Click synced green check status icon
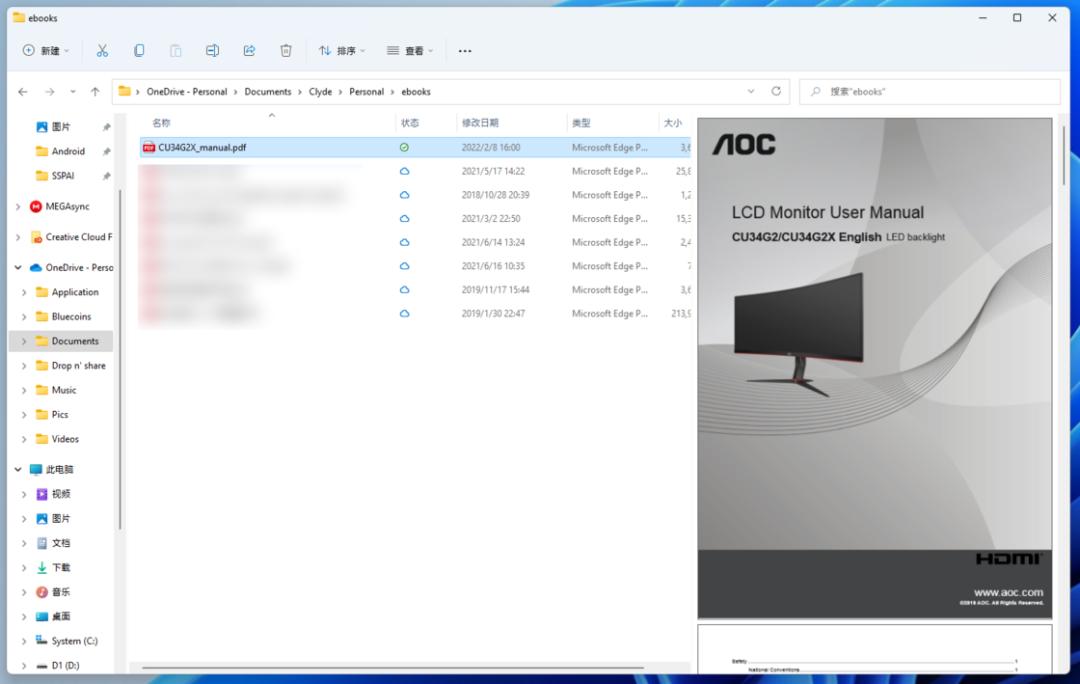Image resolution: width=1080 pixels, height=684 pixels. [404, 147]
